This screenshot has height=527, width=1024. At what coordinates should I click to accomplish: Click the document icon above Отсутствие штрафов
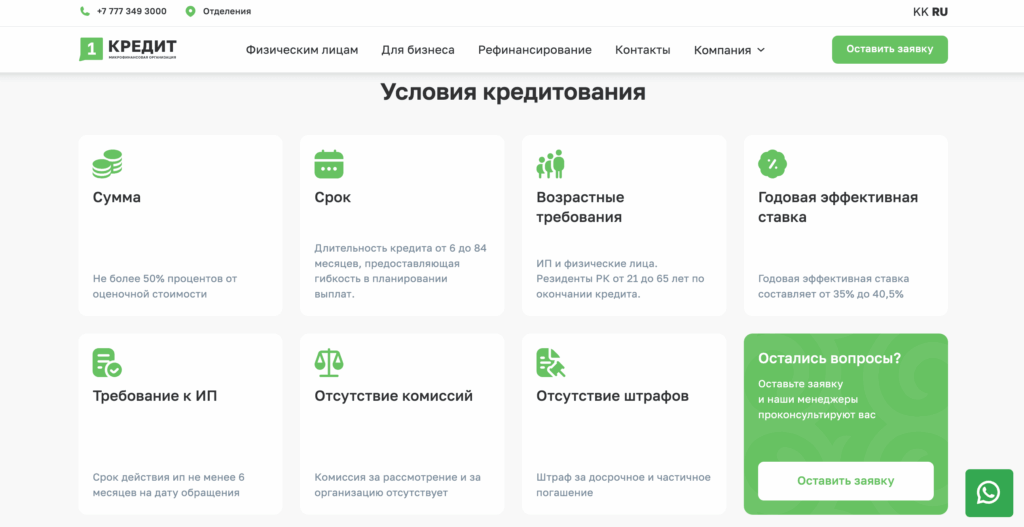click(x=551, y=362)
